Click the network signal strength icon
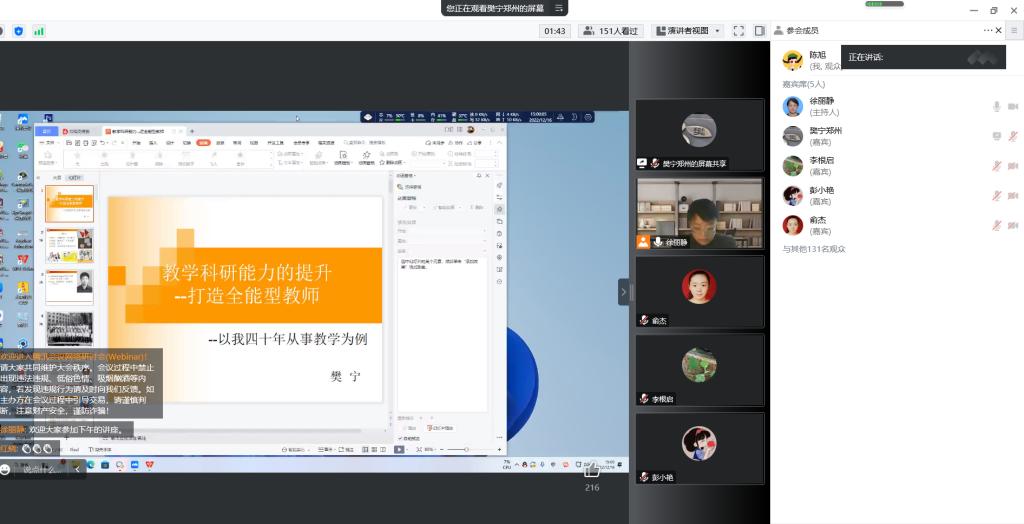 click(x=39, y=31)
